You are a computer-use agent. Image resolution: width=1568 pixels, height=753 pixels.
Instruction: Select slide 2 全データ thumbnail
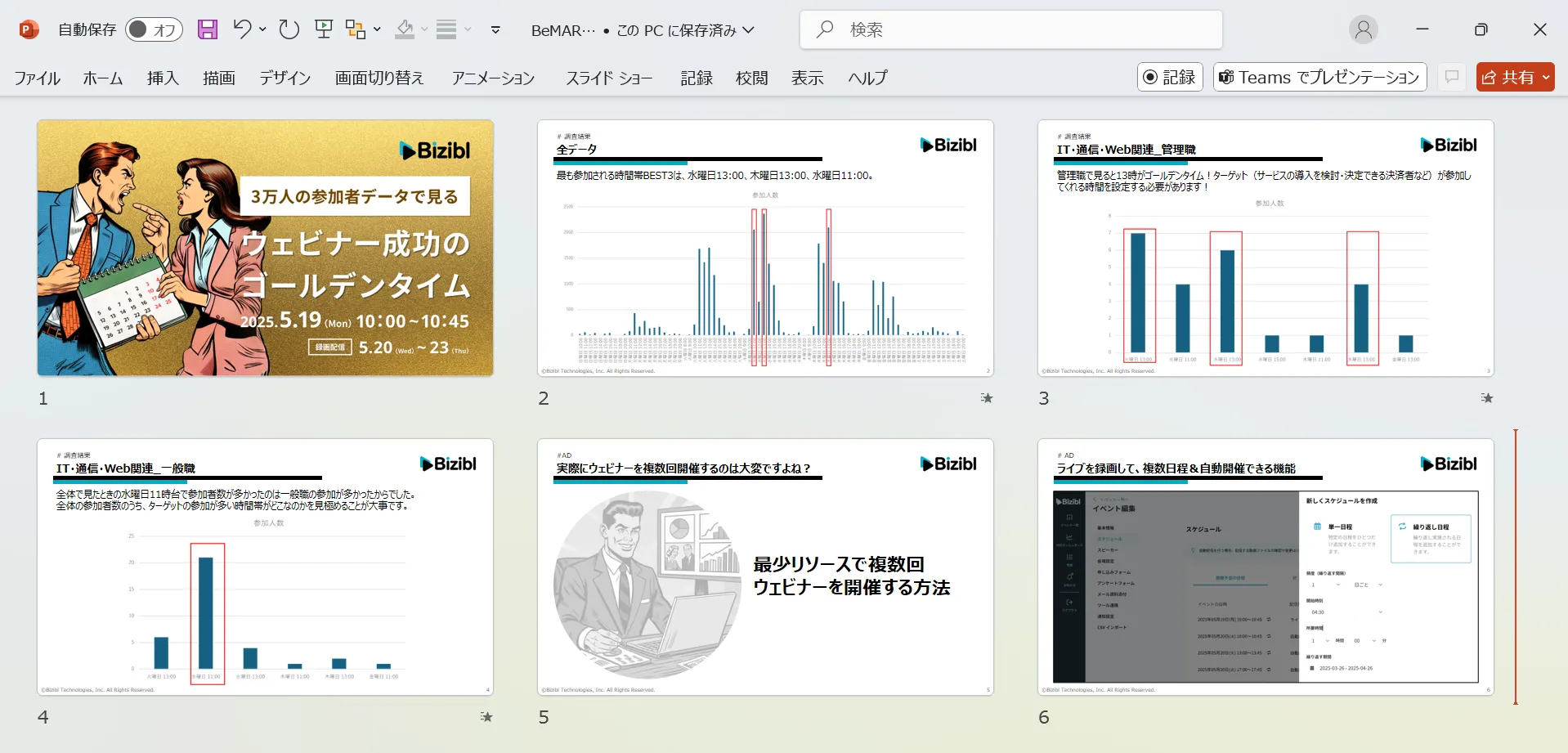pyautogui.click(x=765, y=248)
